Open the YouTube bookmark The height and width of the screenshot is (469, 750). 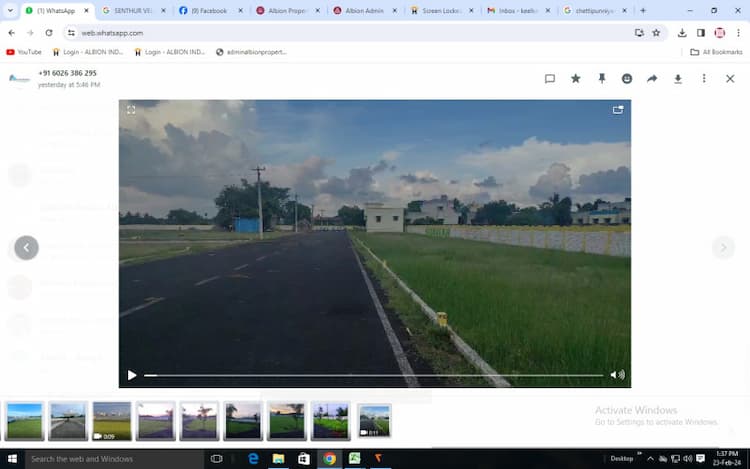24,52
